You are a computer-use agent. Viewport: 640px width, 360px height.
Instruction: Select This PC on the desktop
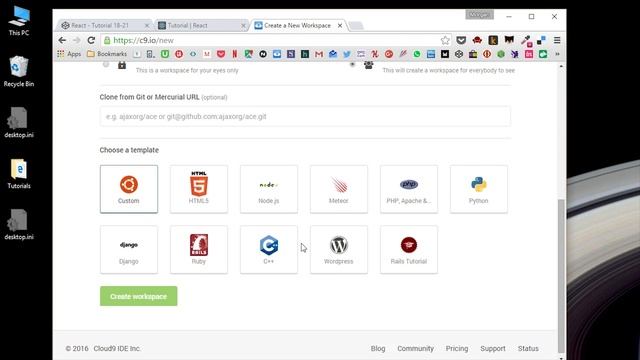point(19,21)
